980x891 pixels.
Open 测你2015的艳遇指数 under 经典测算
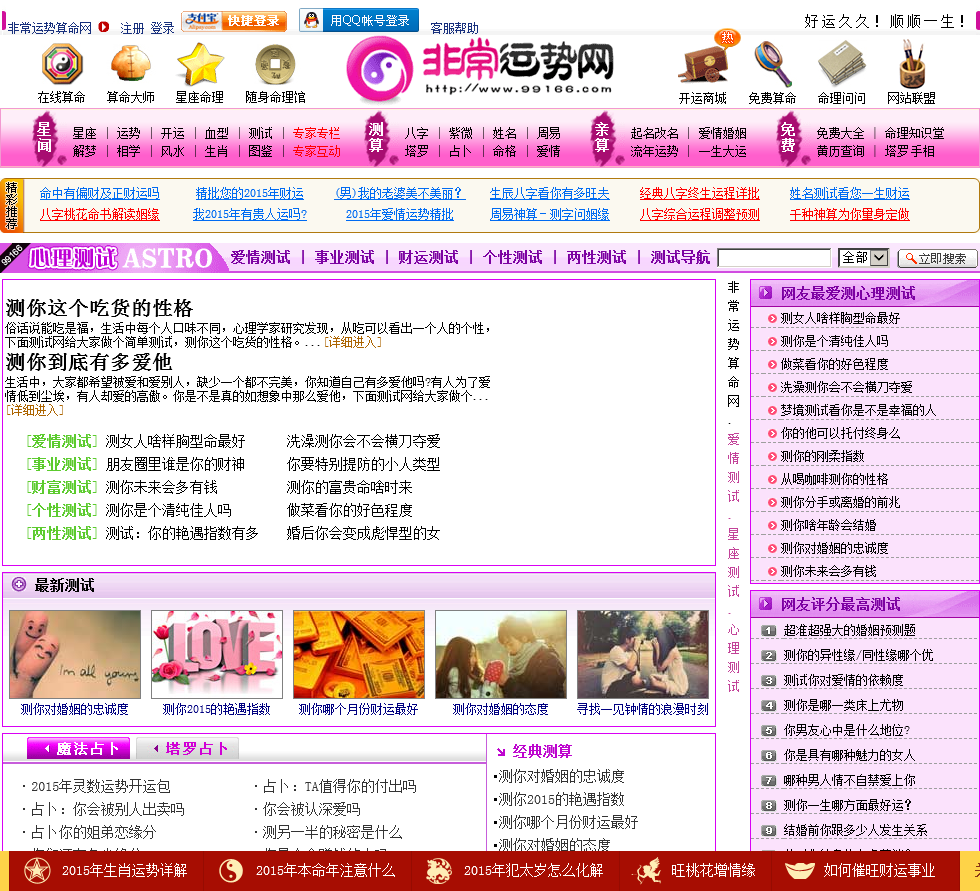coord(561,799)
